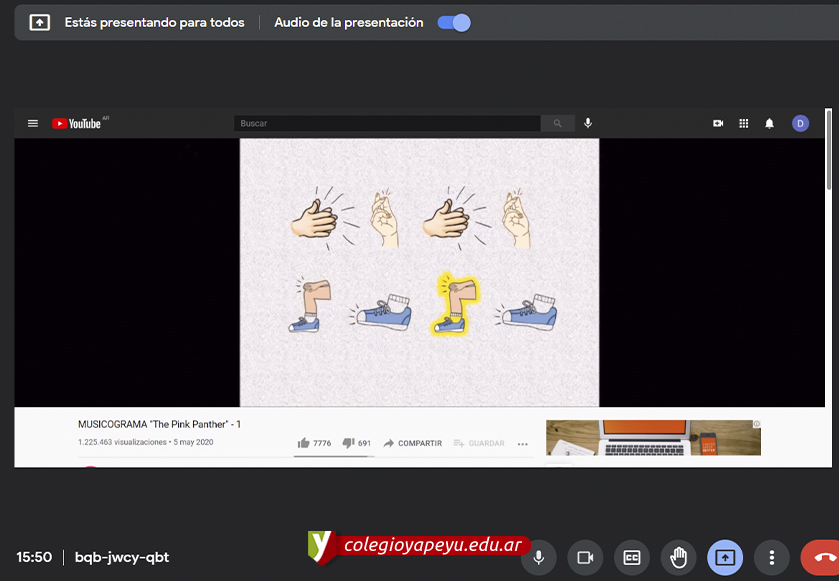Mute the microphone in the call bar

[539, 557]
